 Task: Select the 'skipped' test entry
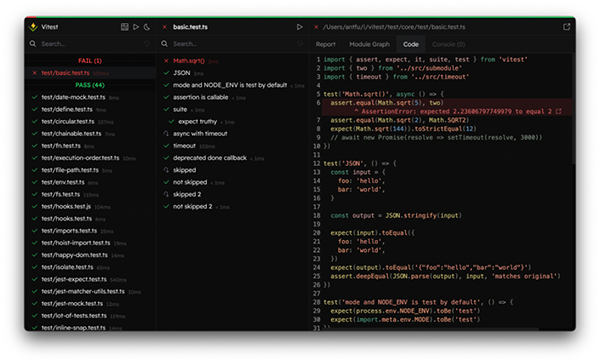[x=232, y=170]
